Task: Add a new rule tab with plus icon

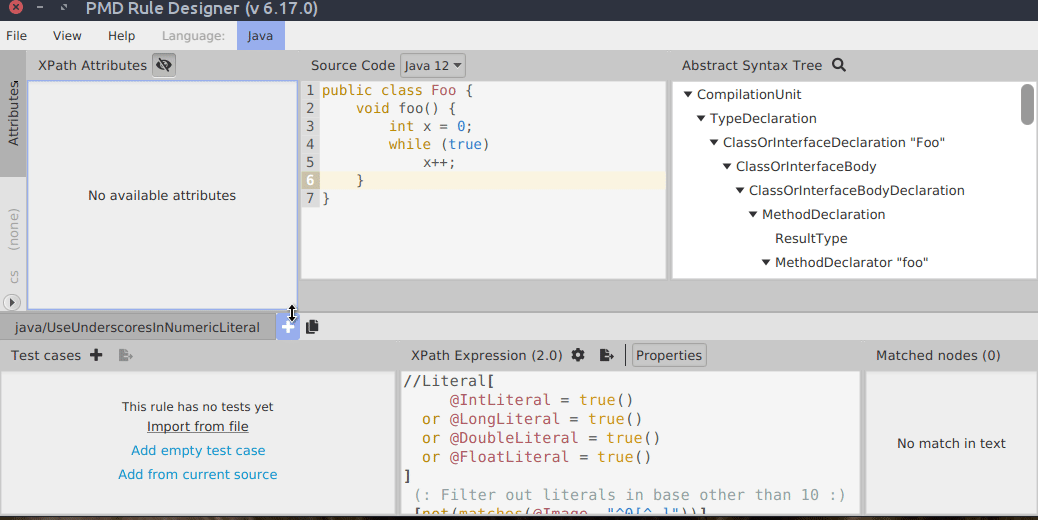Action: (288, 327)
